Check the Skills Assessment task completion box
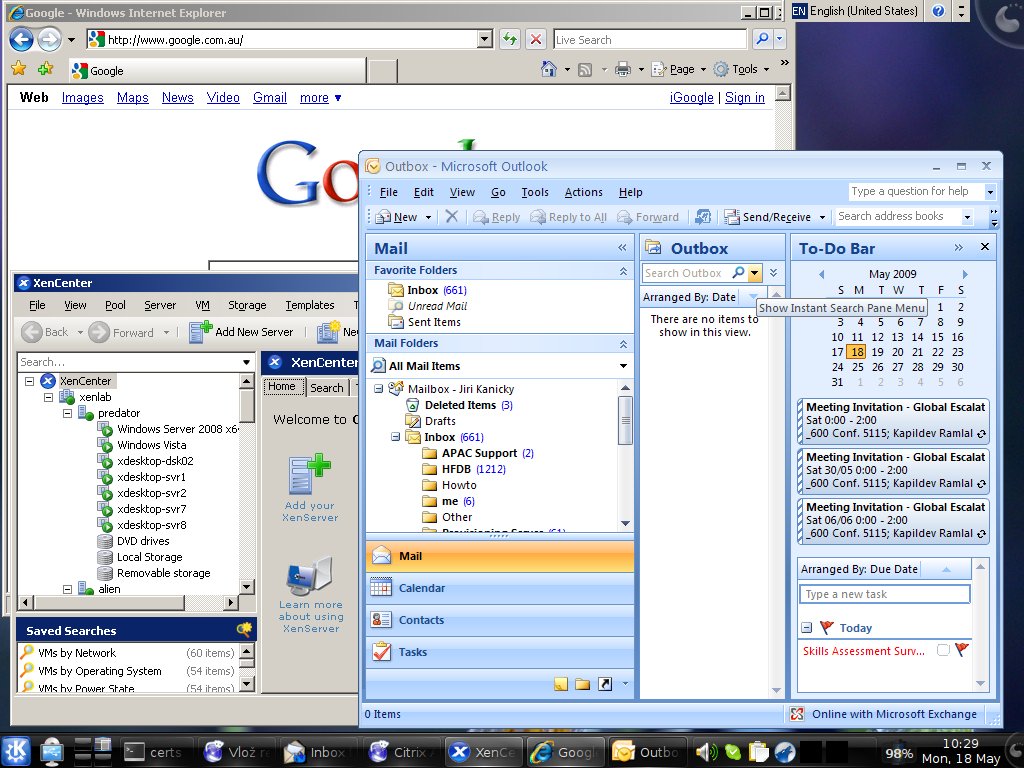The image size is (1024, 768). coord(942,650)
